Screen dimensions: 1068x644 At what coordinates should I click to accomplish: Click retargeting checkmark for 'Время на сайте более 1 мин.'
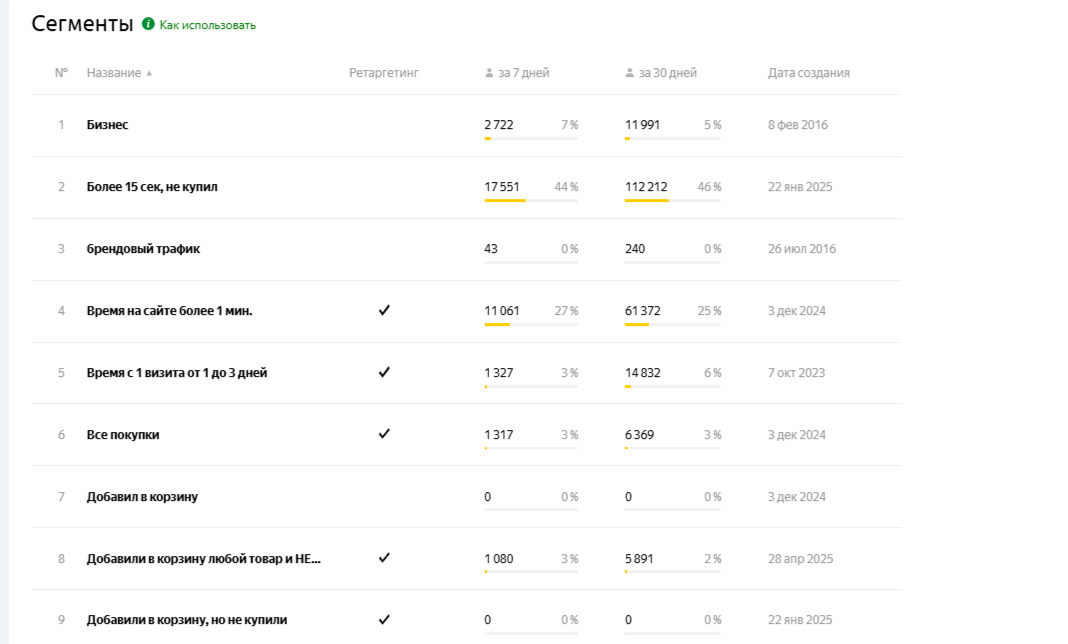(x=384, y=311)
